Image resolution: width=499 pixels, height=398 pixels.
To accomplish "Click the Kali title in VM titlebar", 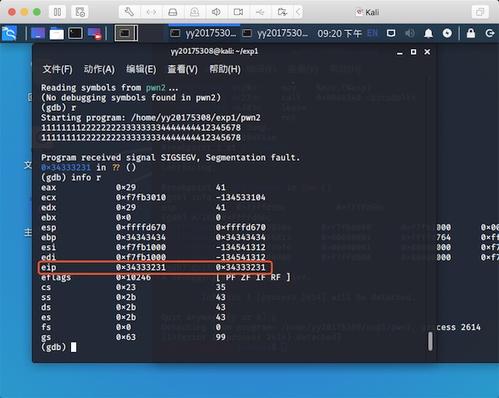I will (372, 12).
